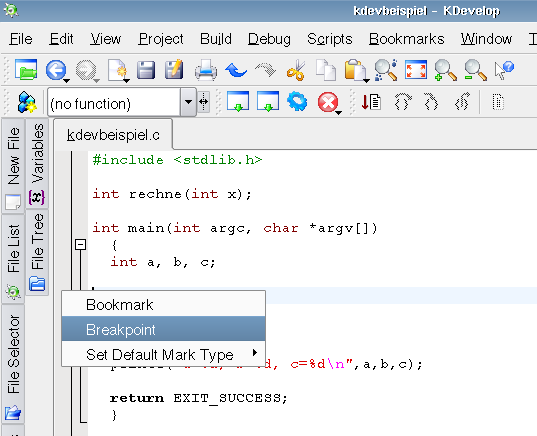This screenshot has width=537, height=436.
Task: Expand Set Default Mark Type submenu
Action: 163,354
